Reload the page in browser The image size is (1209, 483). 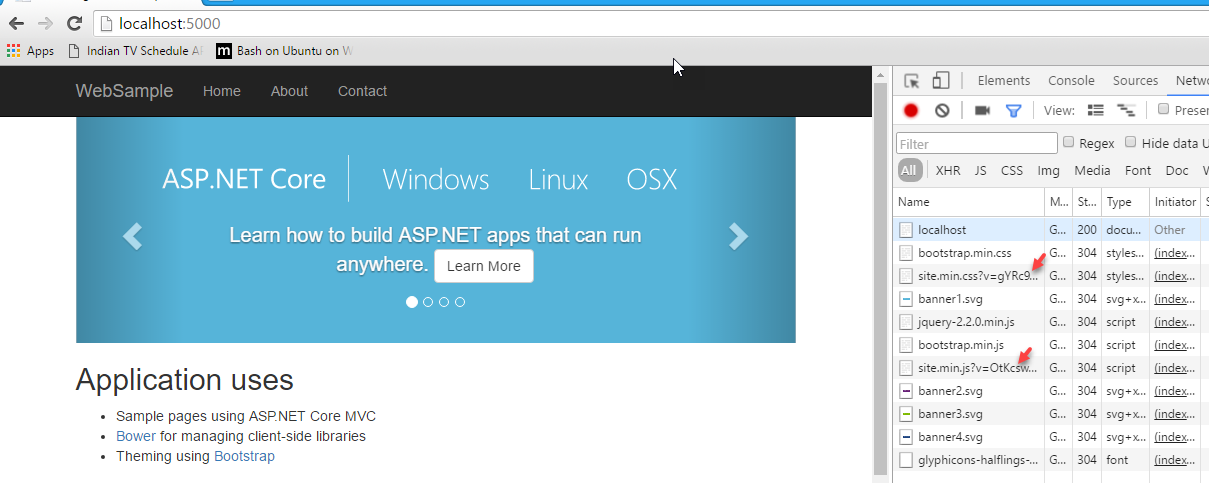click(74, 23)
